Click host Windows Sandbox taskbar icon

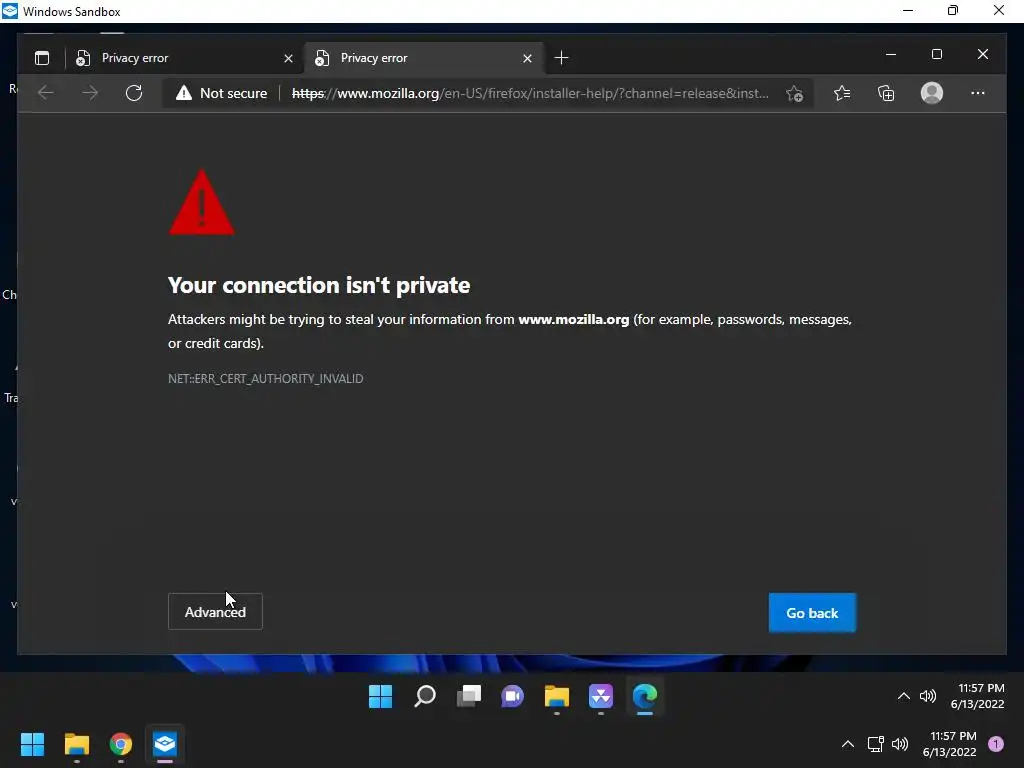(165, 744)
